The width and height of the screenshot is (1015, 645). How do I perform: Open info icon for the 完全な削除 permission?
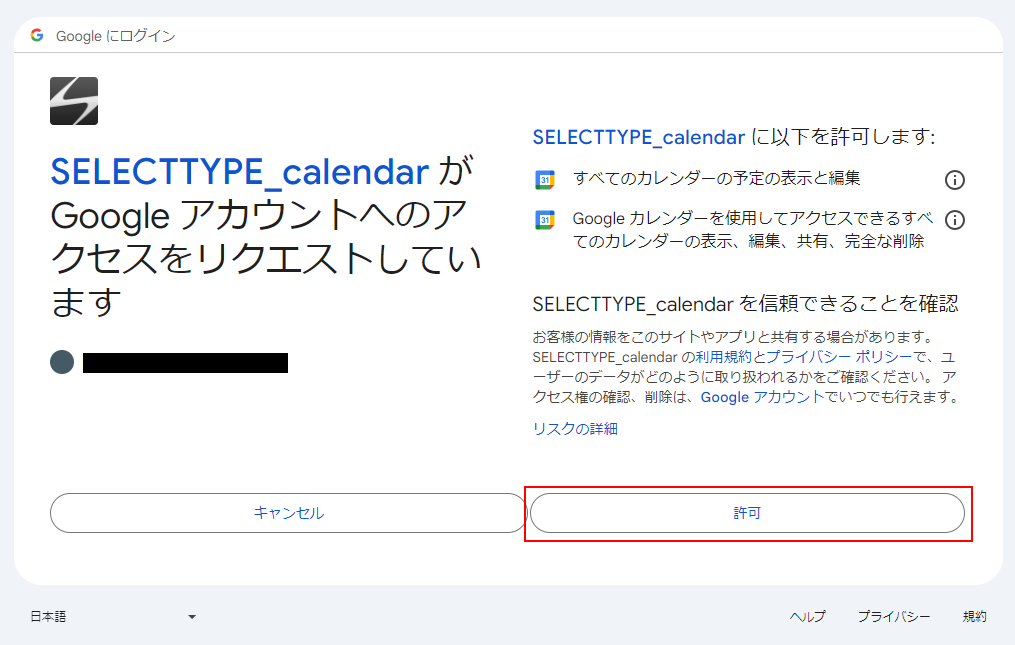coord(954,220)
